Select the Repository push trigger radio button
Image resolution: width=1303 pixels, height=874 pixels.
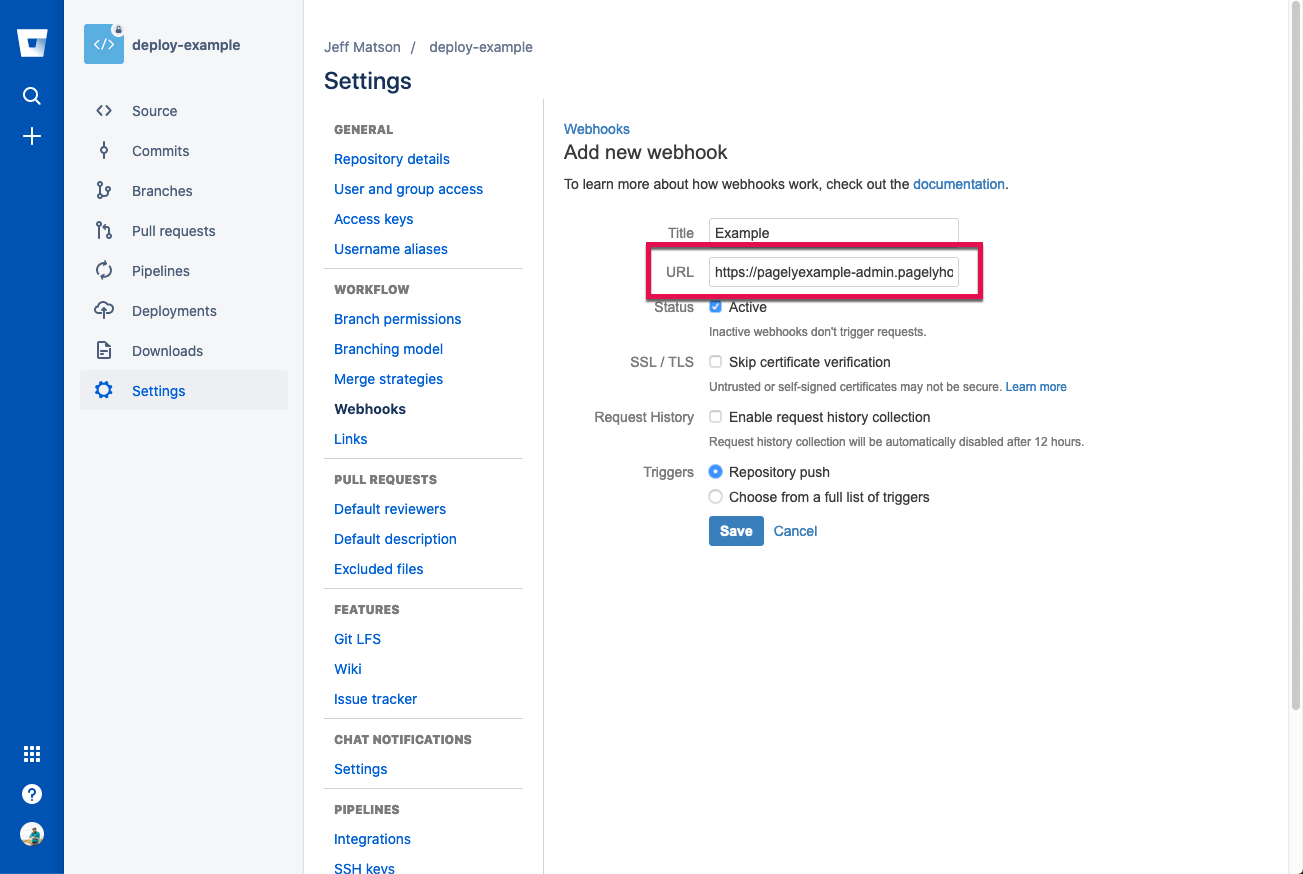pyautogui.click(x=715, y=472)
